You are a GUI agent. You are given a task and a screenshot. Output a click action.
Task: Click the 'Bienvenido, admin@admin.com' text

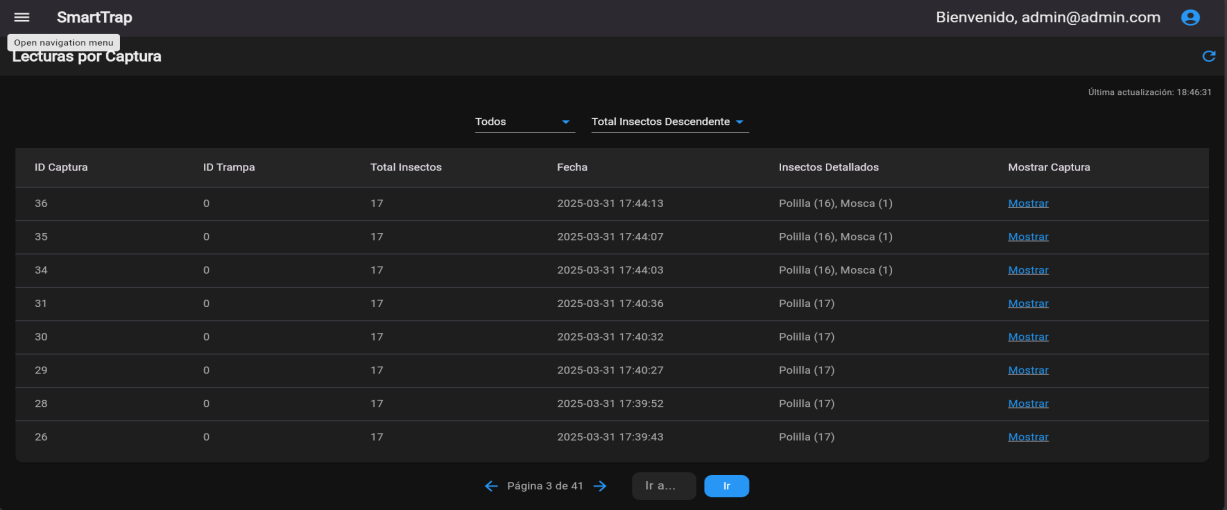click(x=1048, y=17)
